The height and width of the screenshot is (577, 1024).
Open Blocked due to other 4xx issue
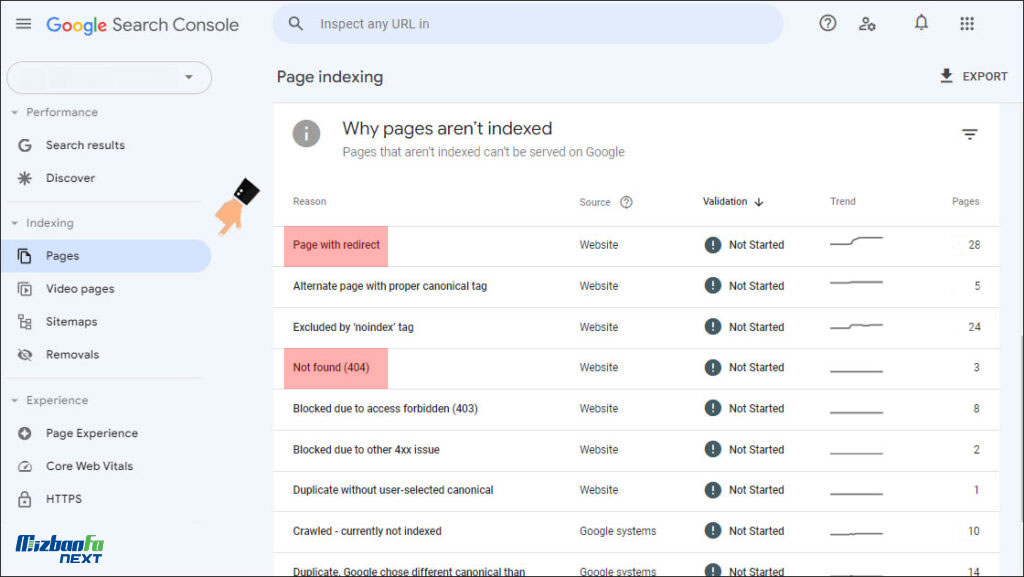point(366,450)
